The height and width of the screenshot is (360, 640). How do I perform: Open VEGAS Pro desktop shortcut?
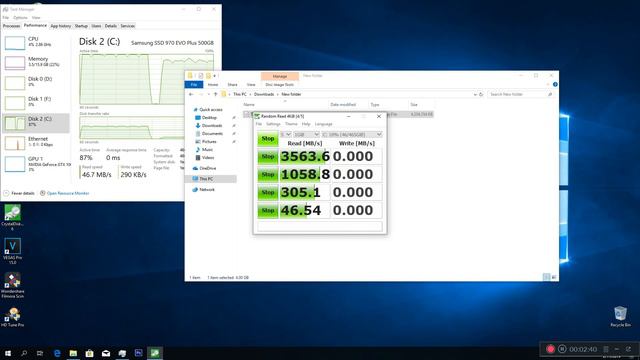12,251
